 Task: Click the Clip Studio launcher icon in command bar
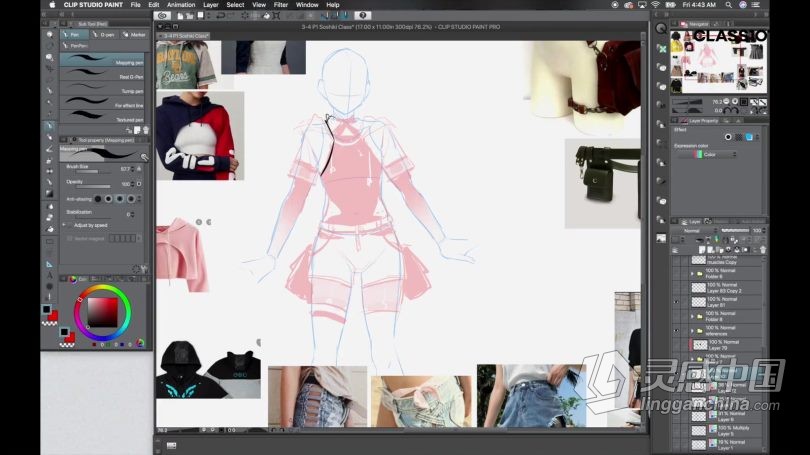click(162, 16)
